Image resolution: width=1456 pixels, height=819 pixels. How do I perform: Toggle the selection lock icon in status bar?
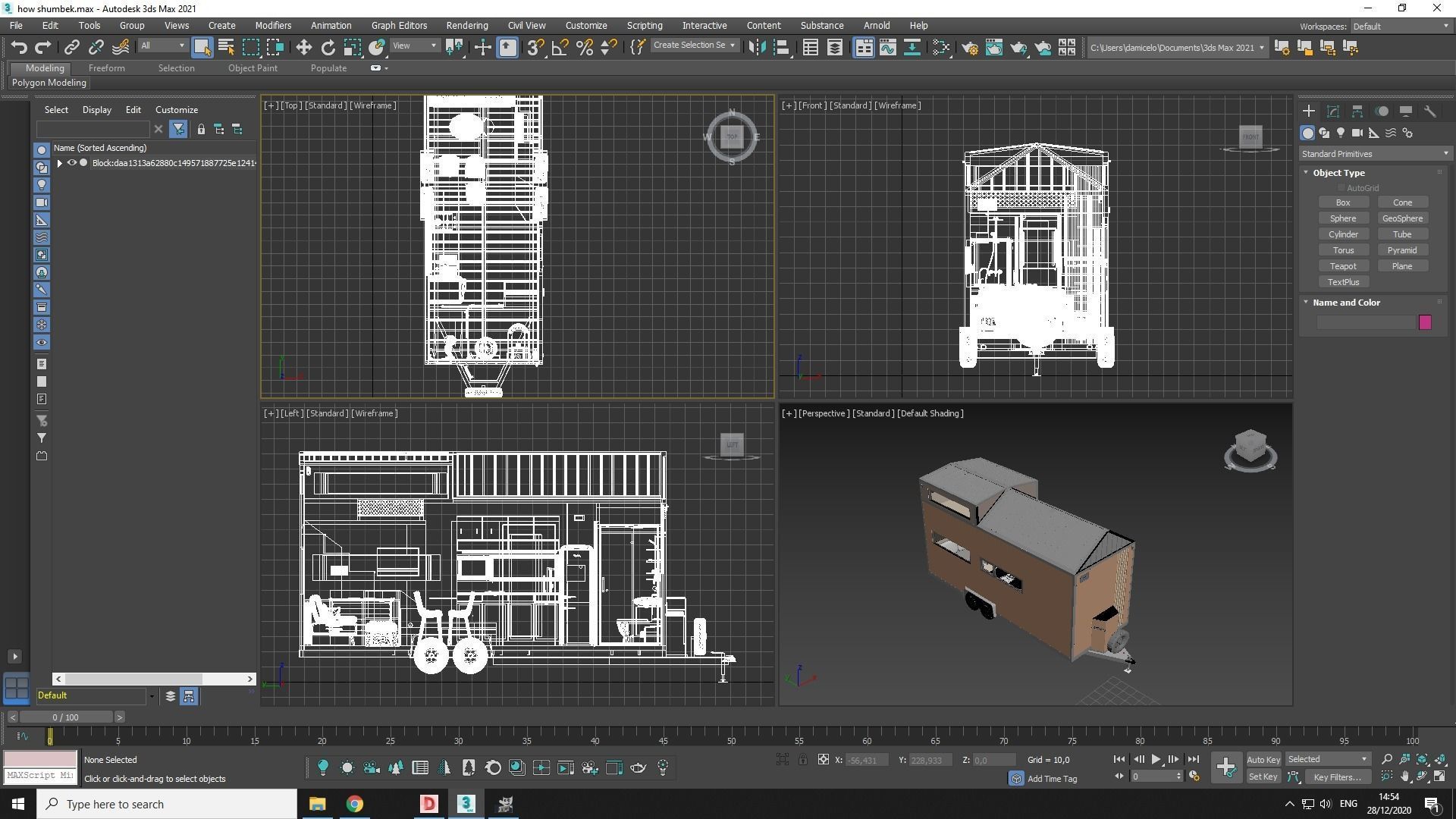point(802,759)
